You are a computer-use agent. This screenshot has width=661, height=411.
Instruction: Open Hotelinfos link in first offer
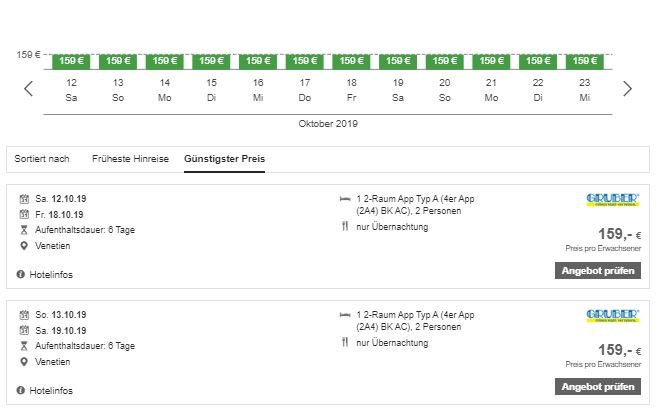[x=51, y=274]
